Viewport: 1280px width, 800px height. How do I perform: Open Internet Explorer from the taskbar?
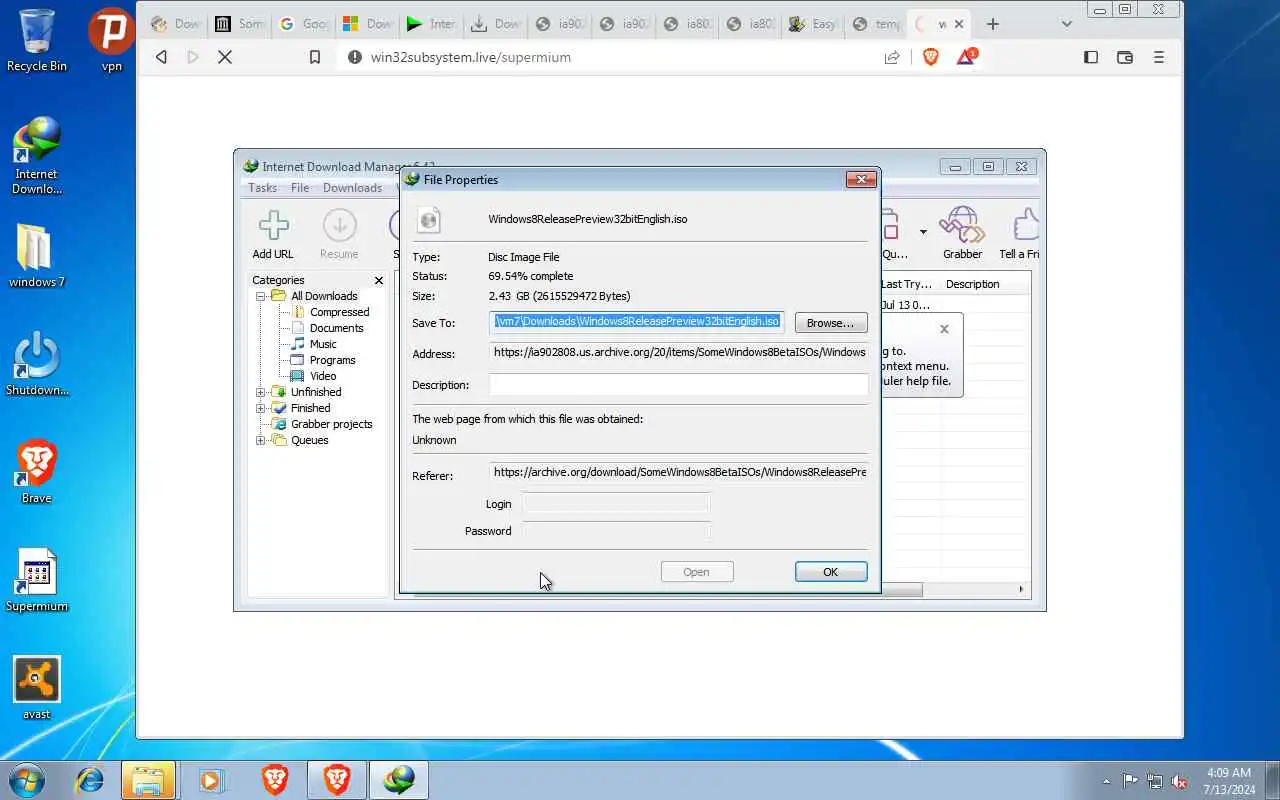click(x=88, y=780)
